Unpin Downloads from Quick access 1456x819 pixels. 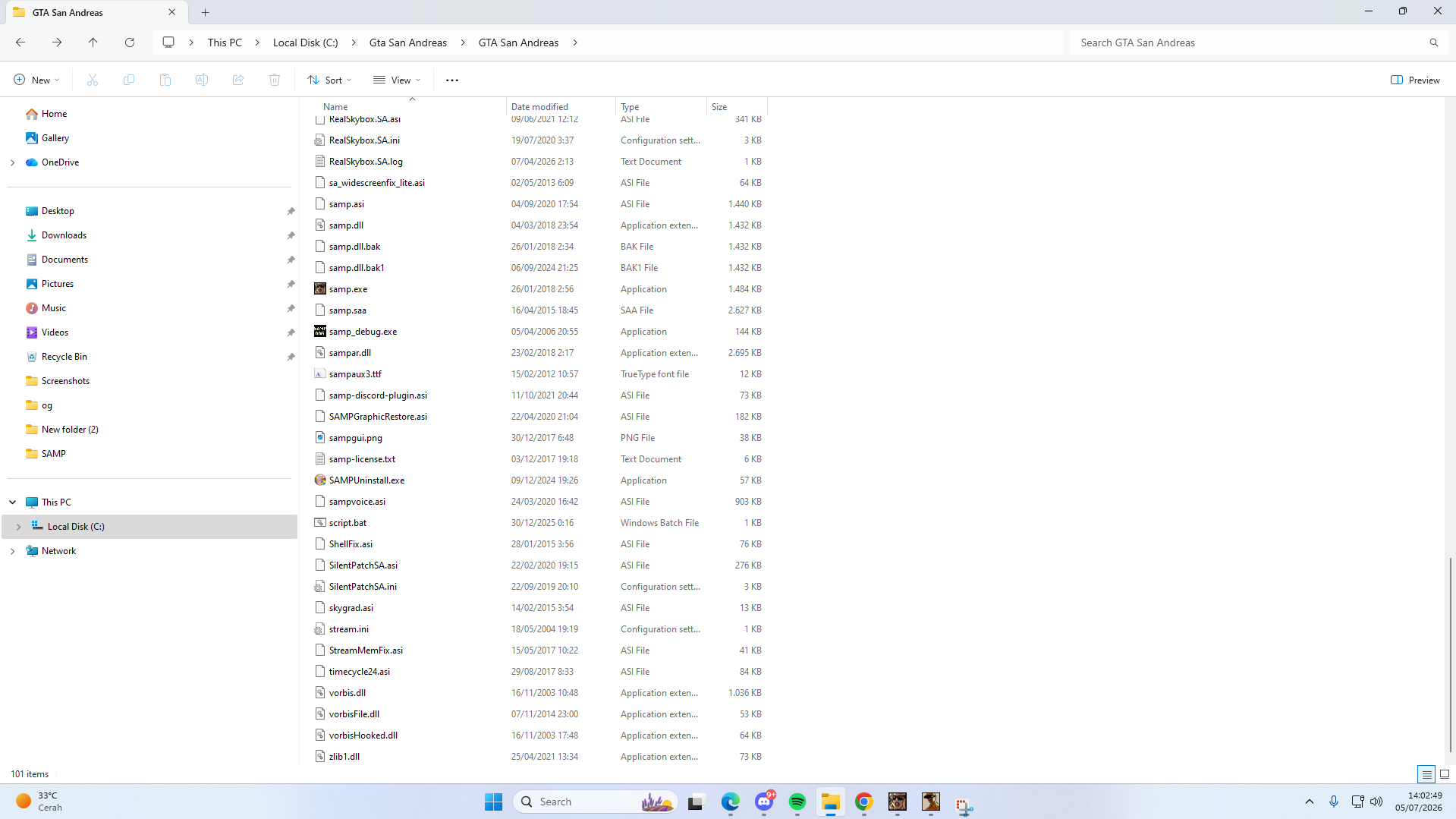[x=291, y=235]
